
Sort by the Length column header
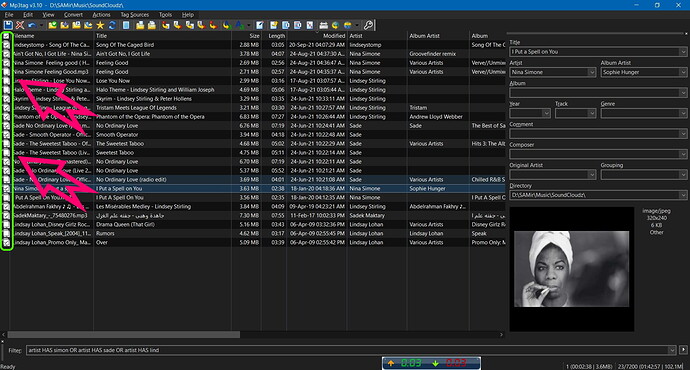click(274, 36)
